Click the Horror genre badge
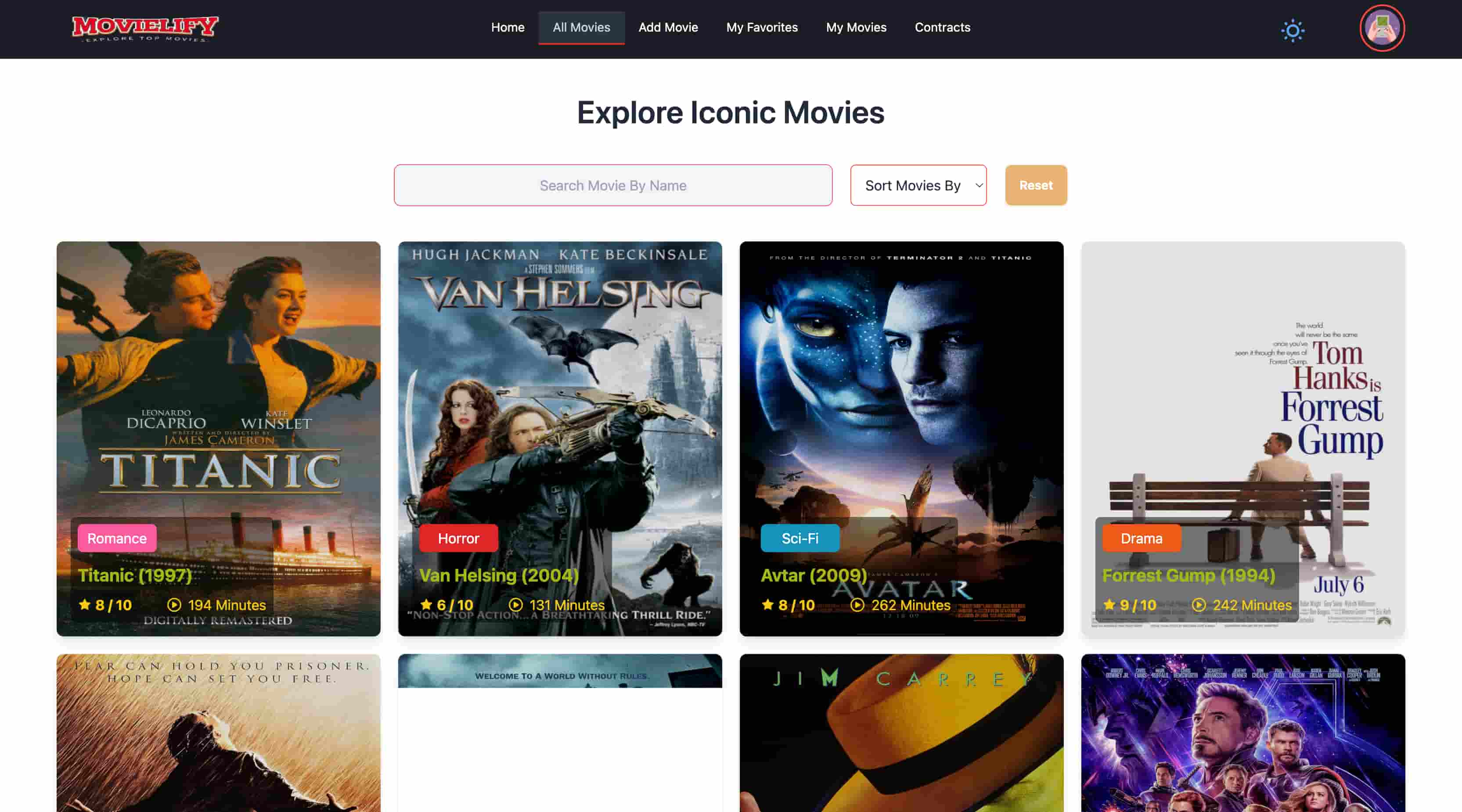 click(459, 538)
